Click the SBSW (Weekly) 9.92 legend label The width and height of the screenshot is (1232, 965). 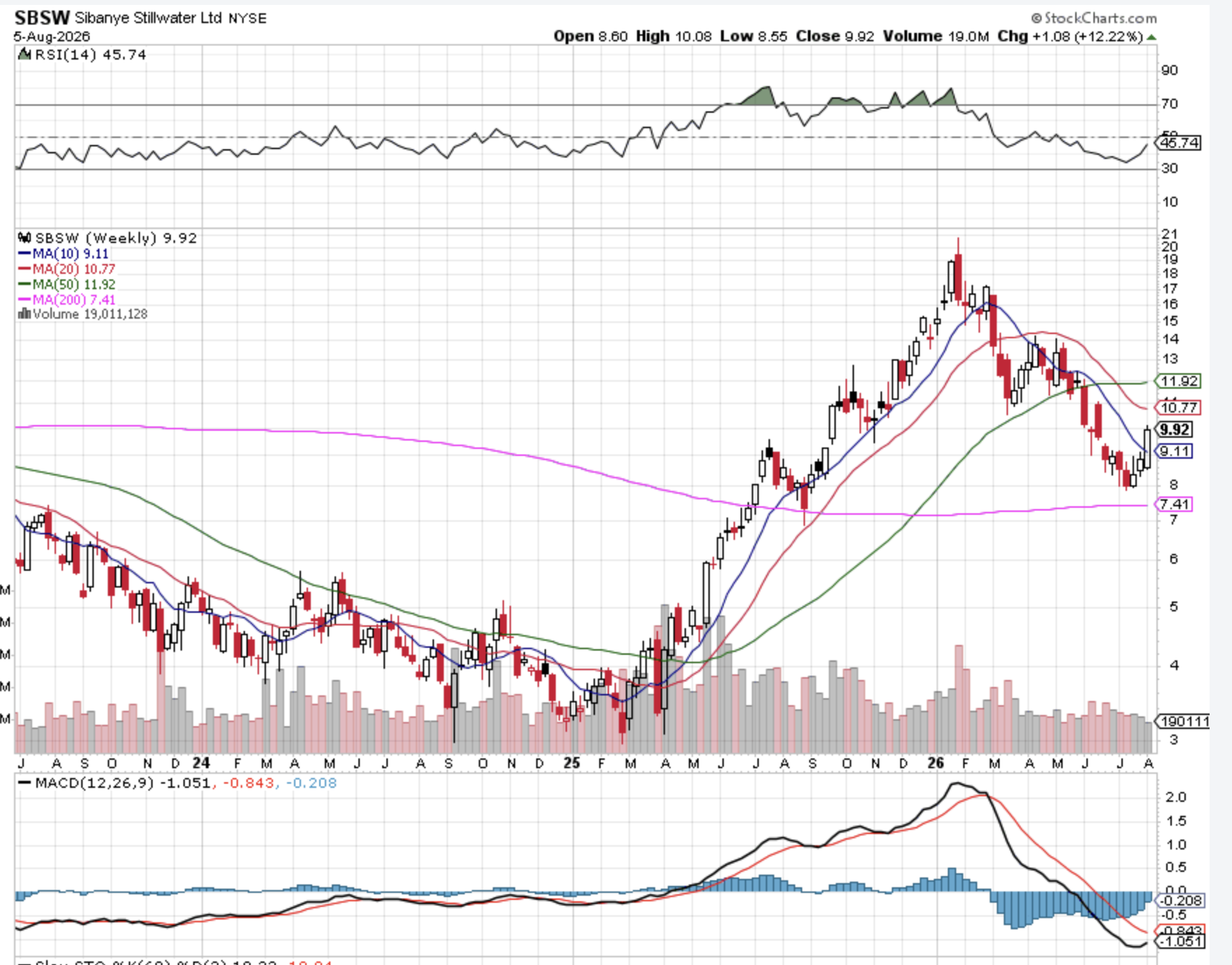[116, 238]
